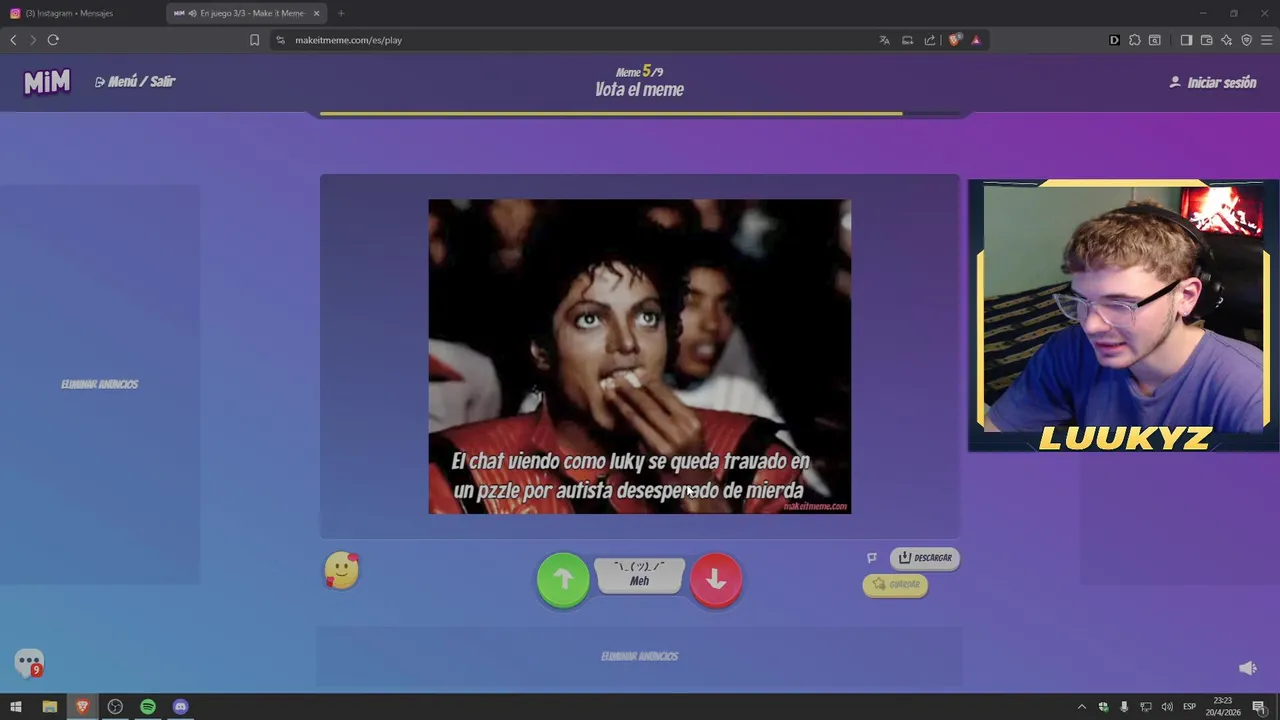Click the D extension icon
Screen dimensions: 1280x720
click(x=1114, y=40)
